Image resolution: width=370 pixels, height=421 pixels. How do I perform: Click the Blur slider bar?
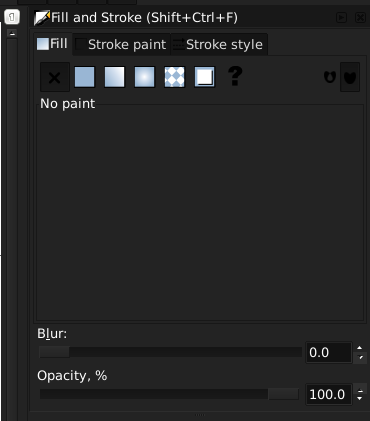pos(170,352)
